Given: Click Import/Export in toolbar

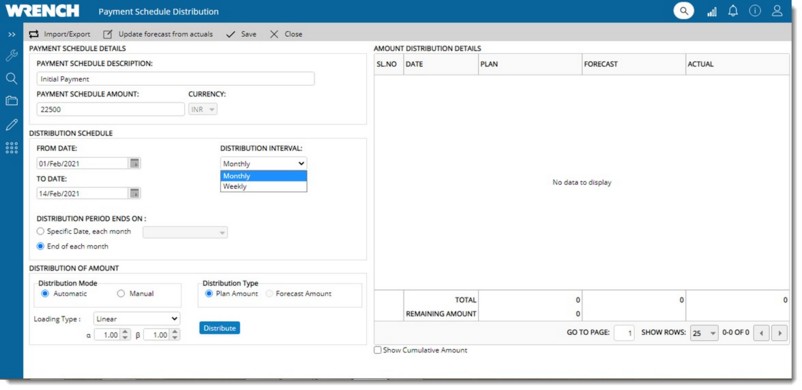Looking at the screenshot, I should pyautogui.click(x=59, y=34).
